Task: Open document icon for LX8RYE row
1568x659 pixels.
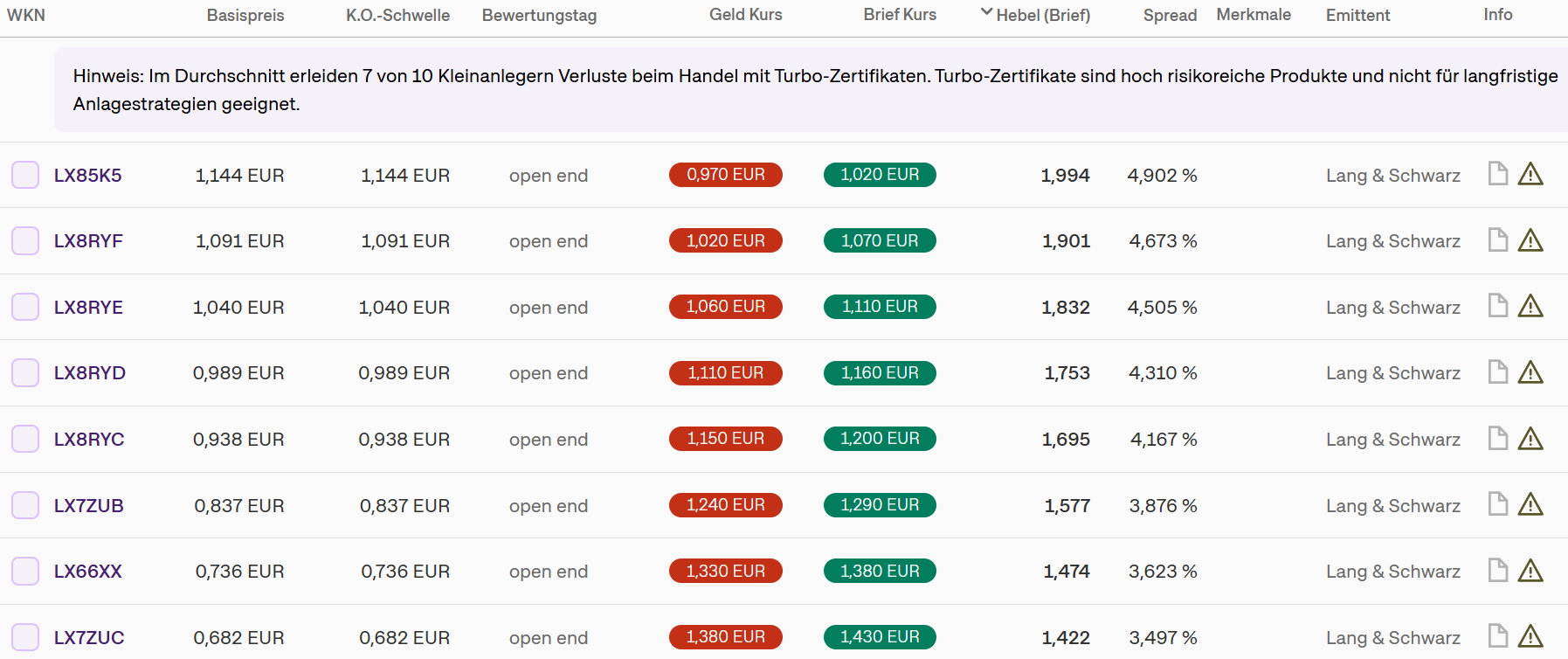Action: 1498,306
